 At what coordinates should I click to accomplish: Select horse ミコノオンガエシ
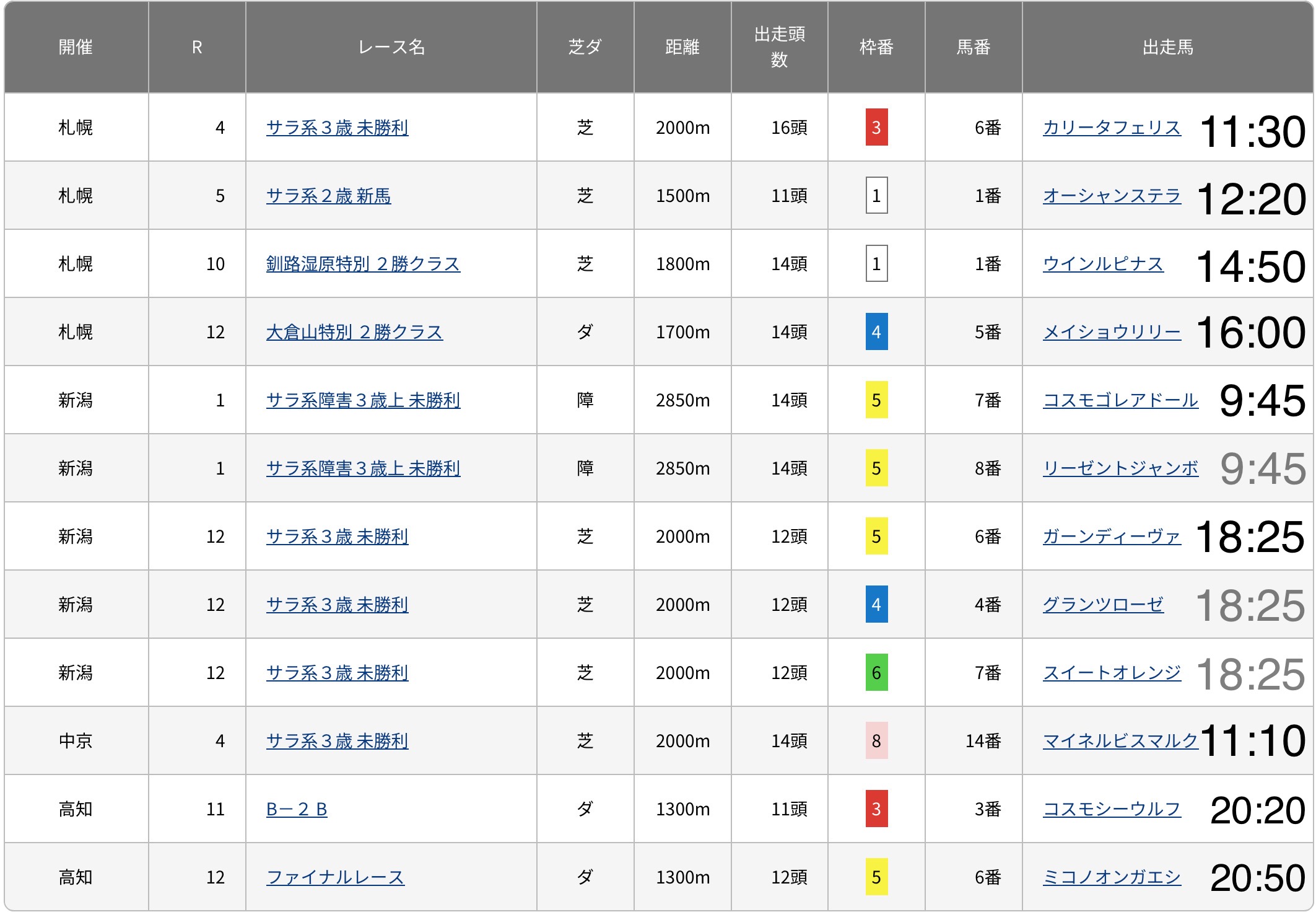click(x=1111, y=877)
